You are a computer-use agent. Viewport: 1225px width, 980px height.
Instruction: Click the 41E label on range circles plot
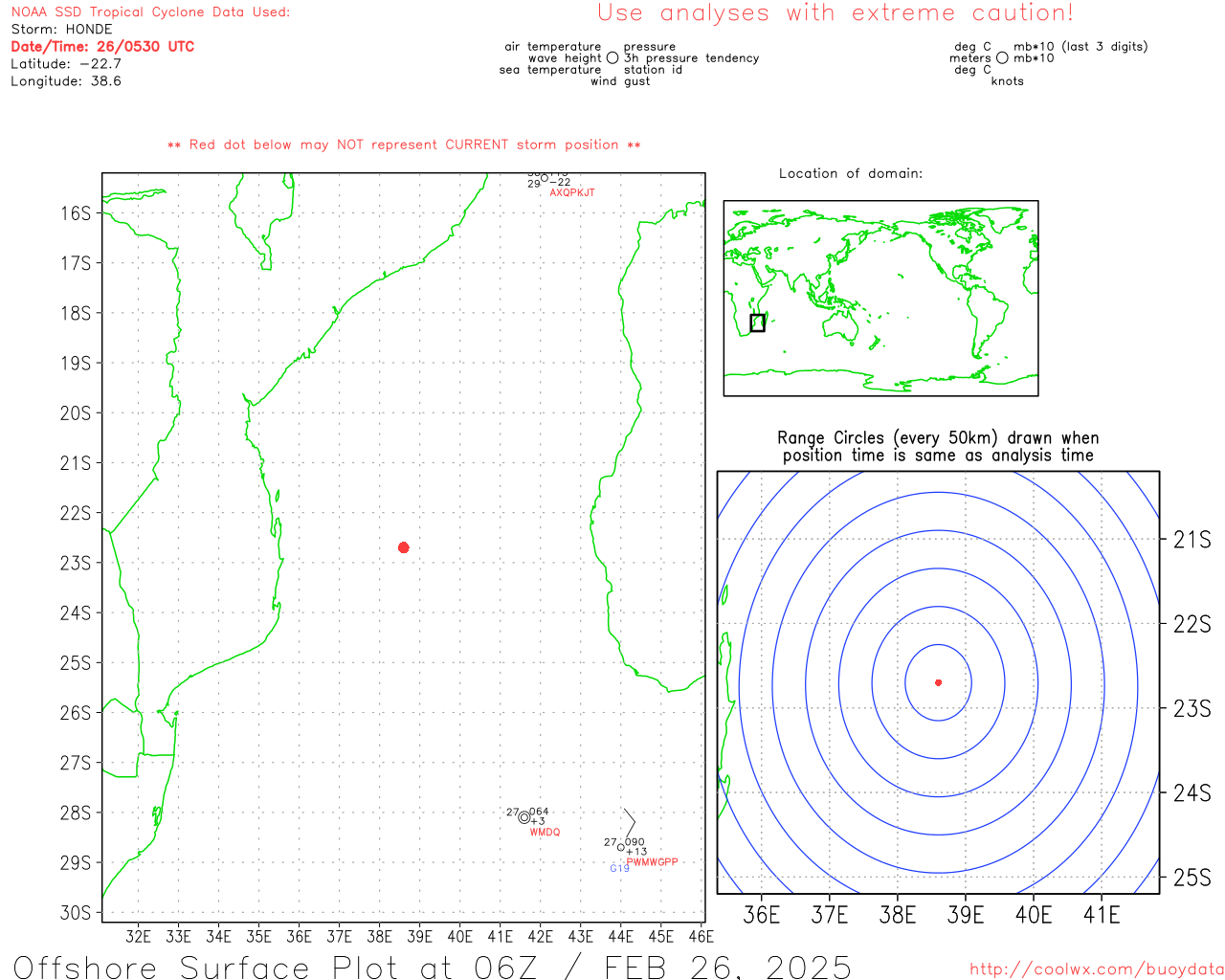[1102, 916]
